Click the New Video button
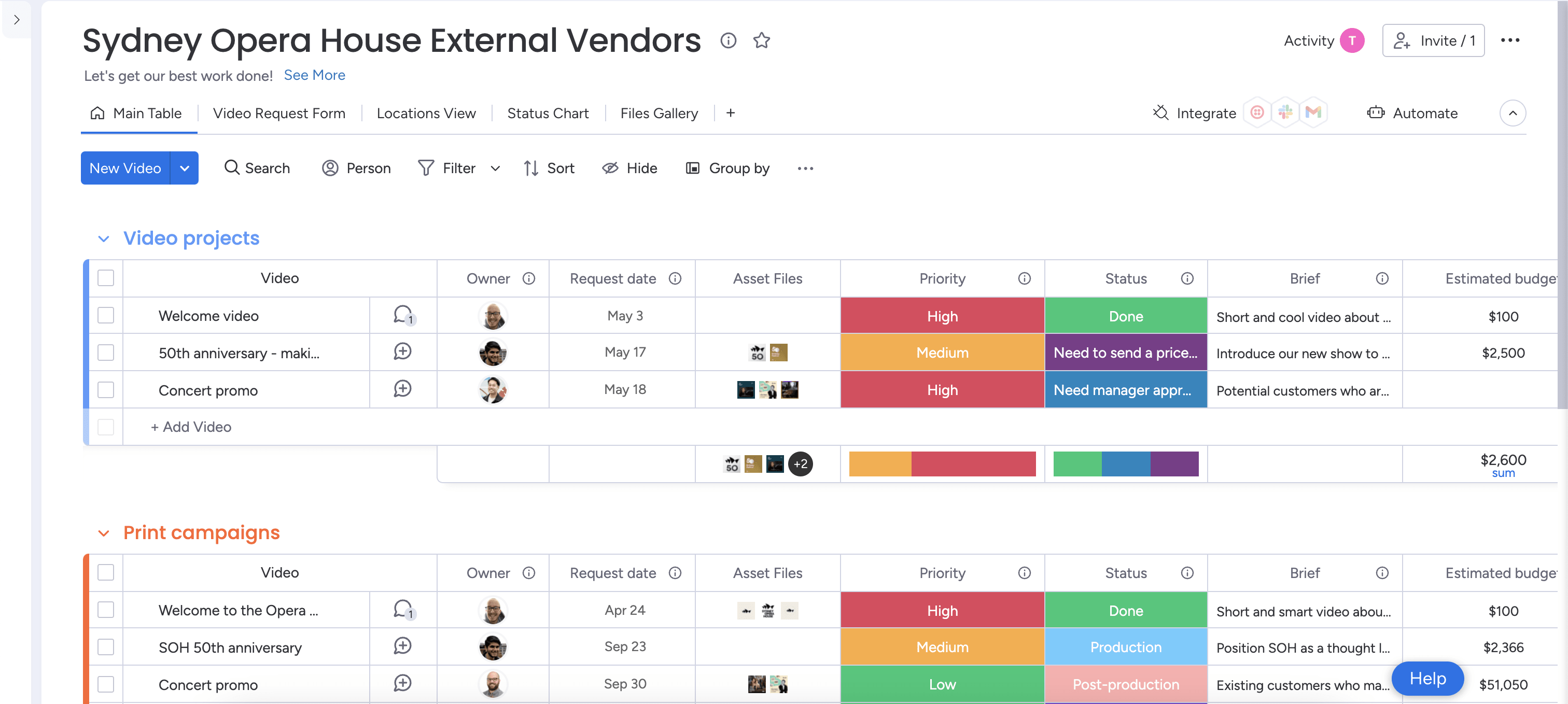Viewport: 1568px width, 704px height. [125, 168]
